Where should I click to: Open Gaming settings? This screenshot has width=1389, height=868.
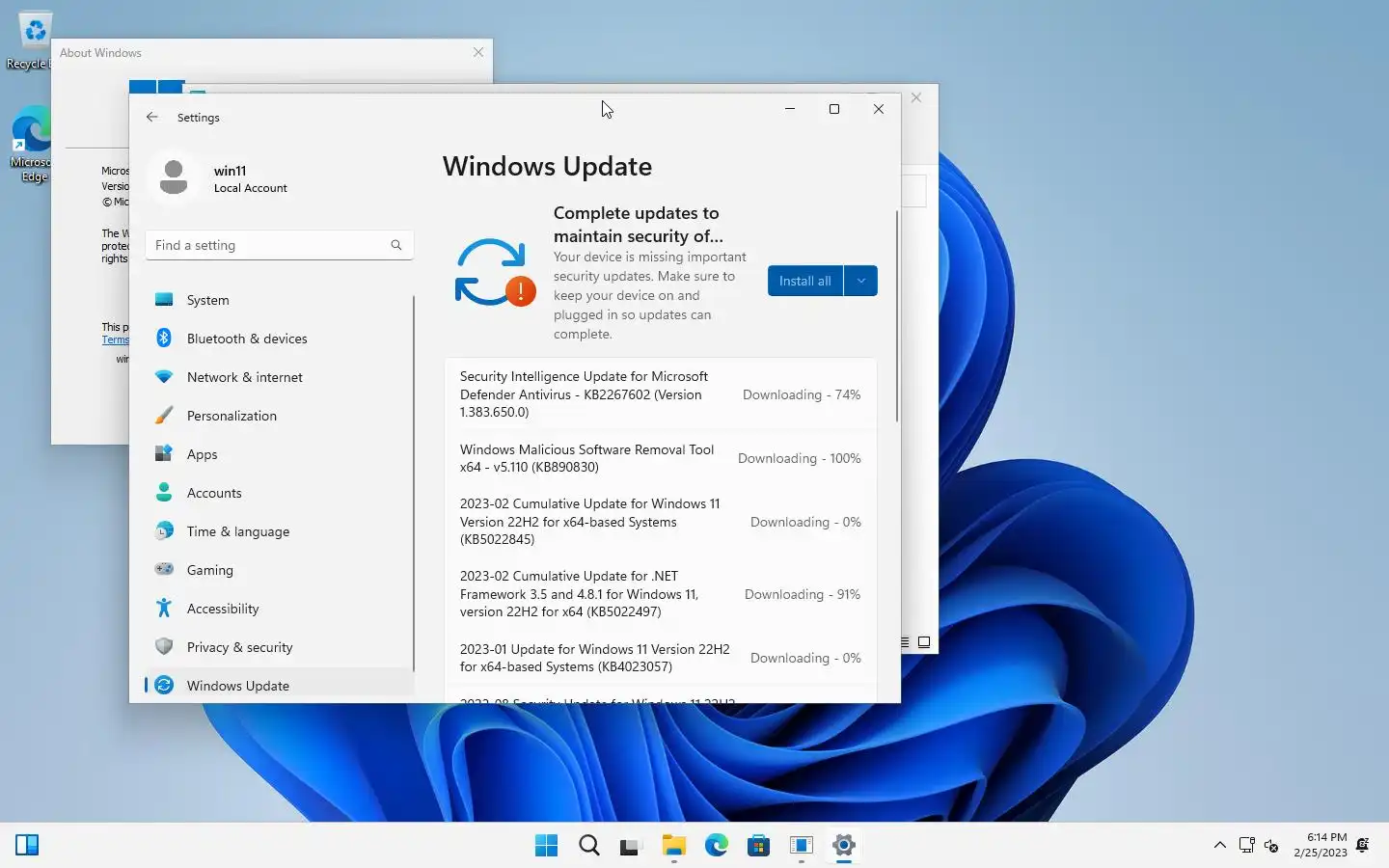click(280, 570)
